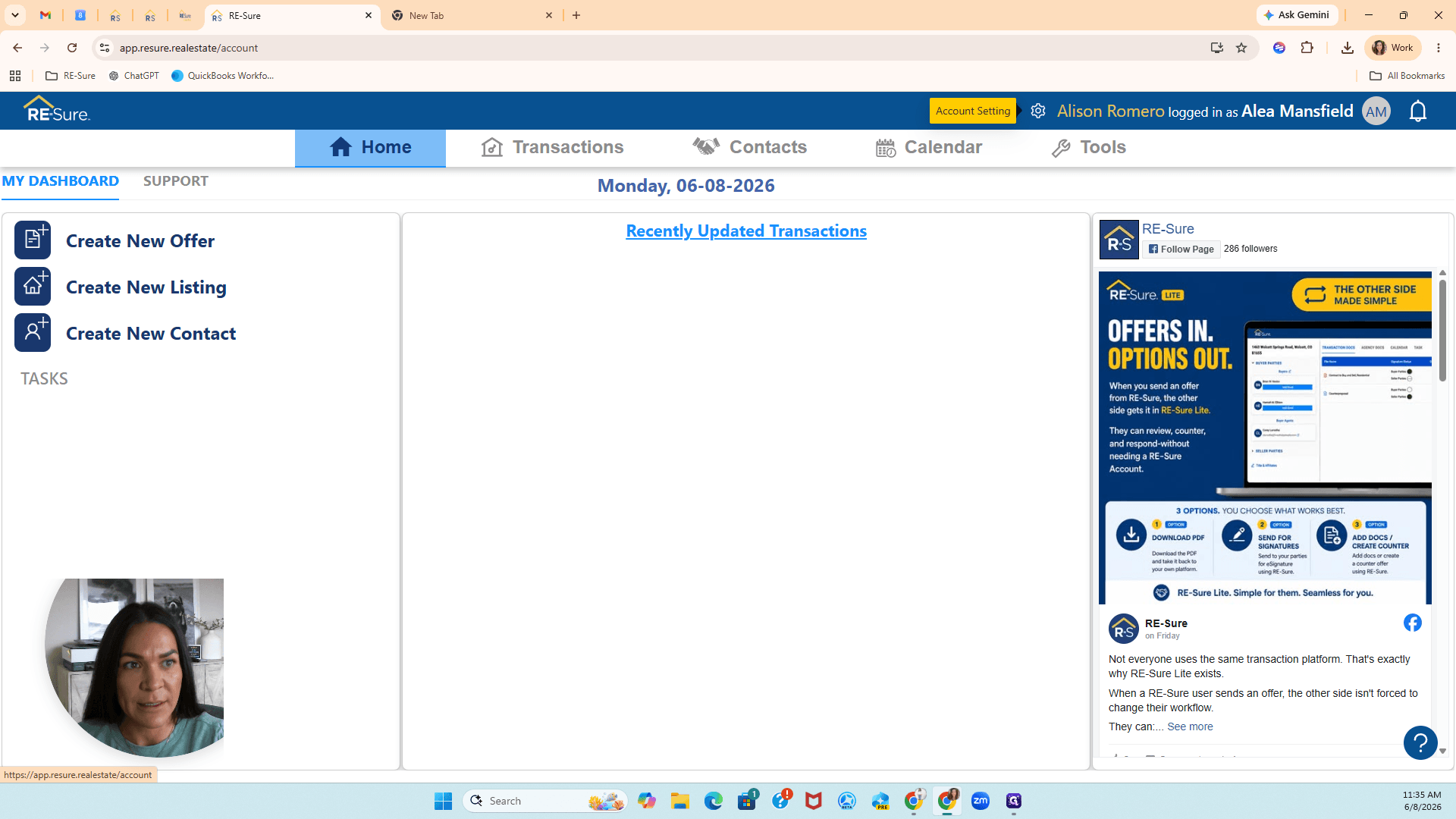Go to the Contacts navigation tab
The image size is (1456, 819).
tap(749, 147)
